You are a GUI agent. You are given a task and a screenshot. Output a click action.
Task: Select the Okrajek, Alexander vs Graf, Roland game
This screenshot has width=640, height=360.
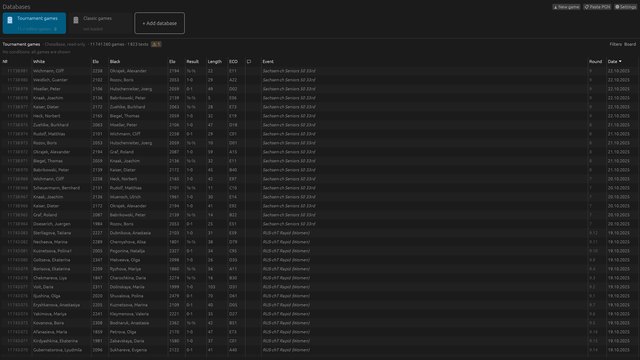coord(320,152)
